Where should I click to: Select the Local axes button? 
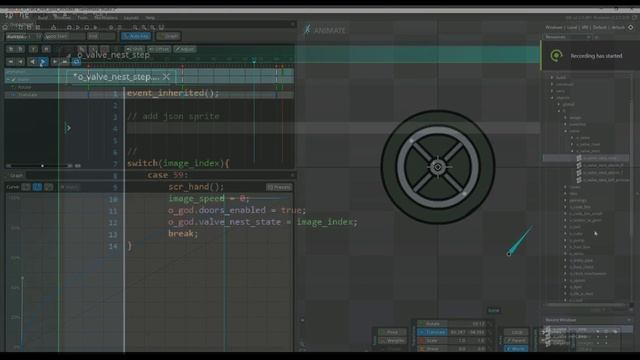516,332
